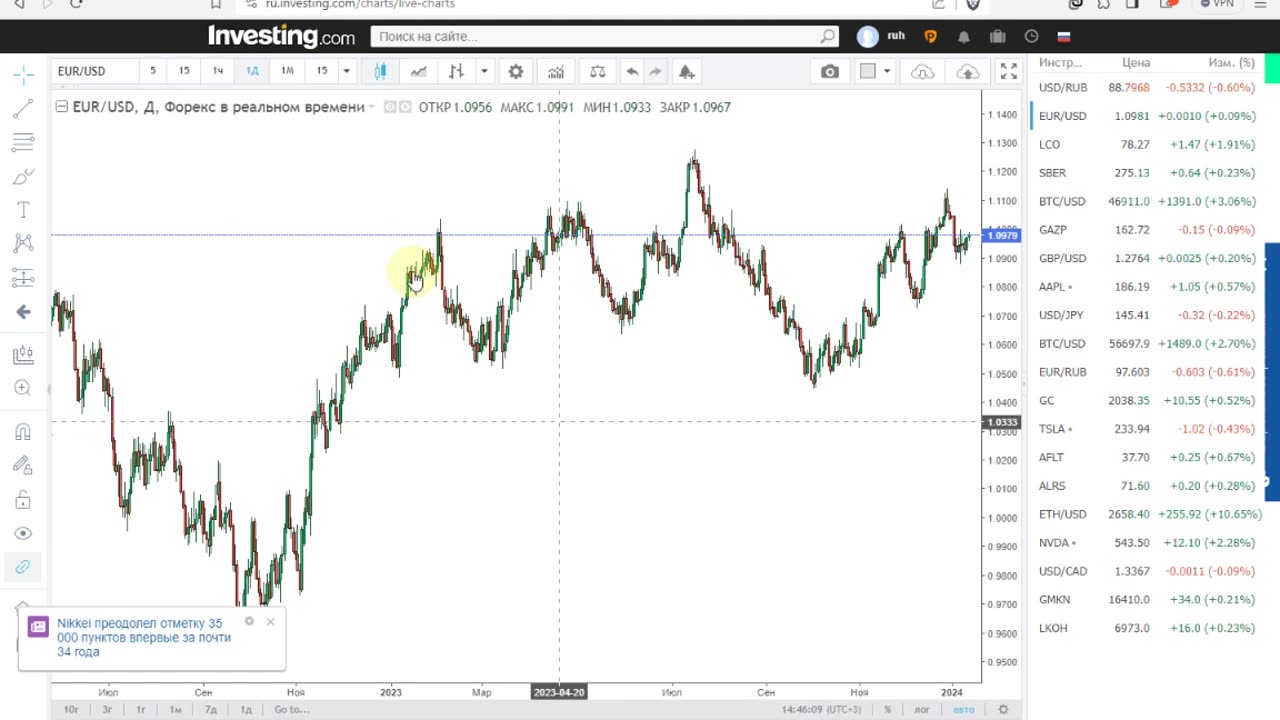1280x720 pixels.
Task: Click the EUR/USD symbol input field
Action: [93, 71]
